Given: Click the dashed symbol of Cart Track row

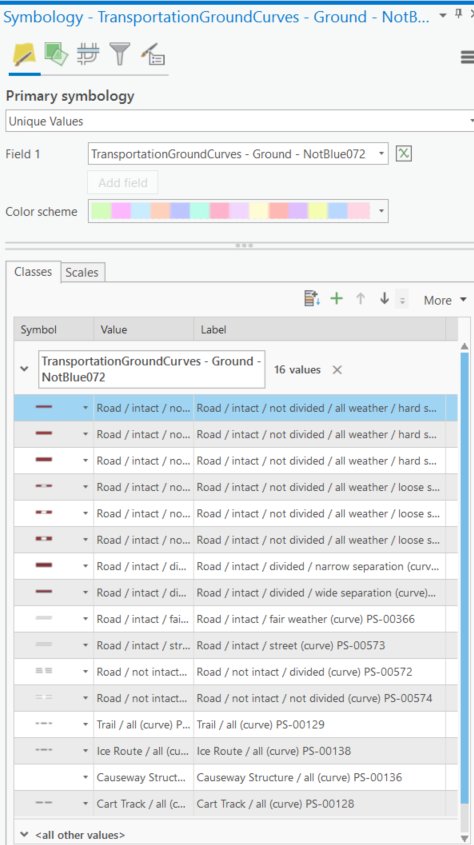Looking at the screenshot, I should click(x=44, y=804).
